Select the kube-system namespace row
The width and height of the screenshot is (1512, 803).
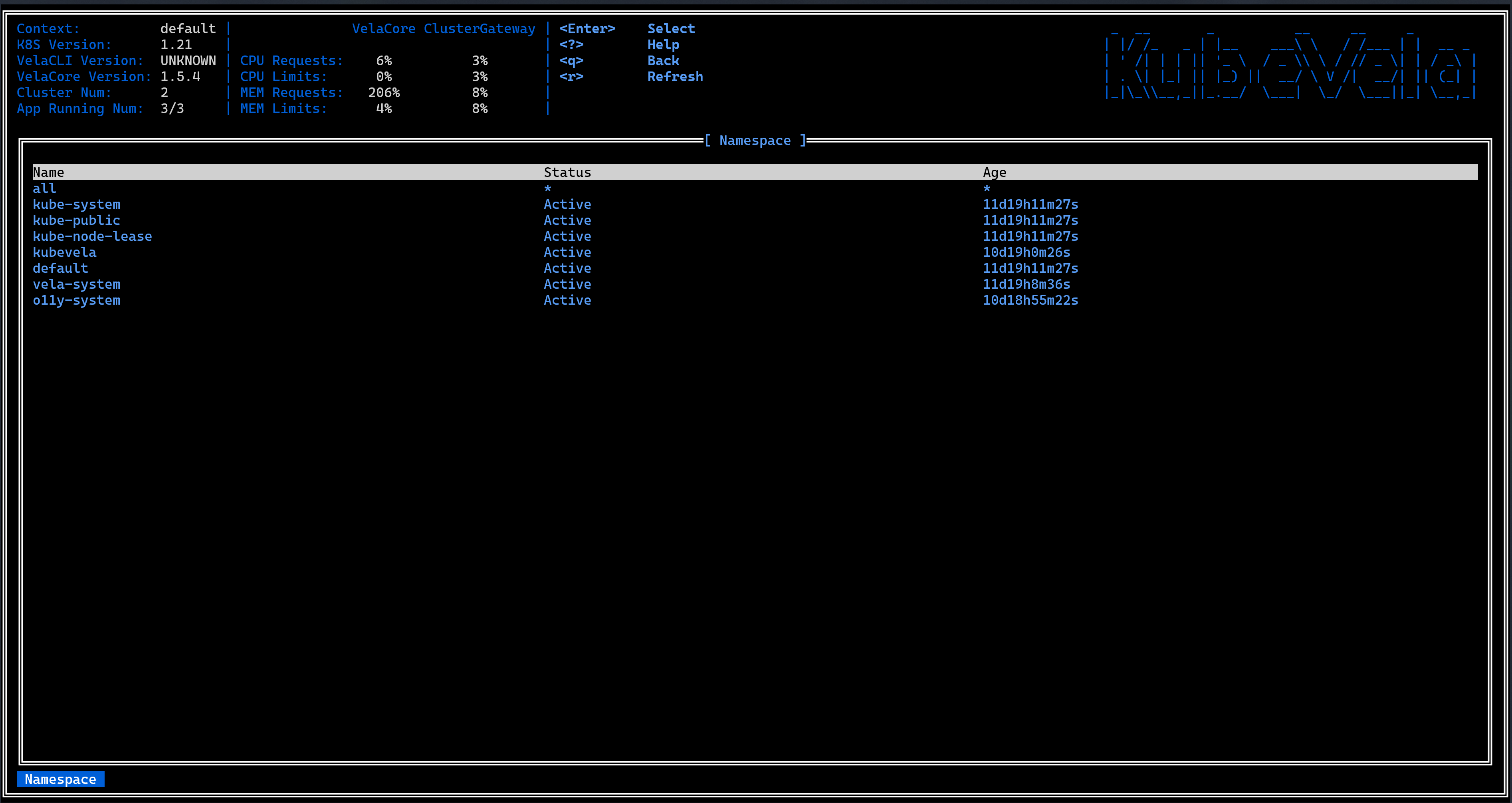pos(755,204)
